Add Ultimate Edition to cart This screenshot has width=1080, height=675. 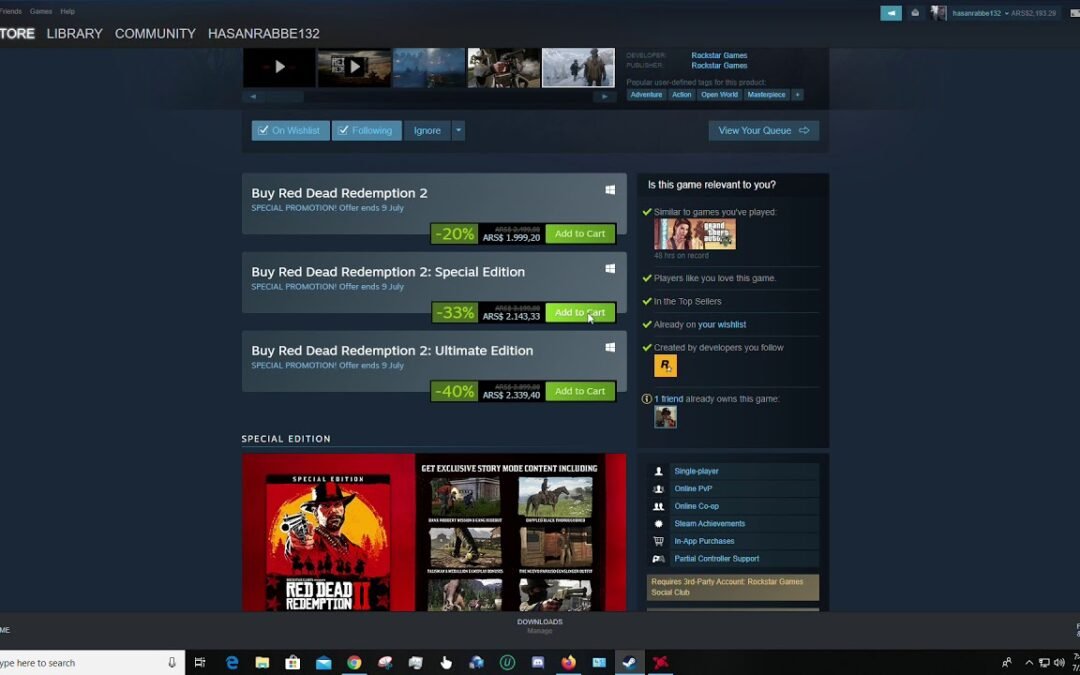(580, 391)
